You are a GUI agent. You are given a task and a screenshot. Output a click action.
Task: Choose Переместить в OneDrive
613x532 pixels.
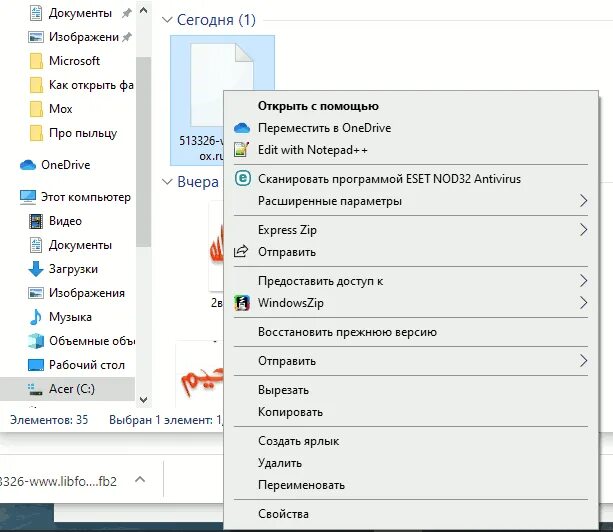[x=410, y=128]
